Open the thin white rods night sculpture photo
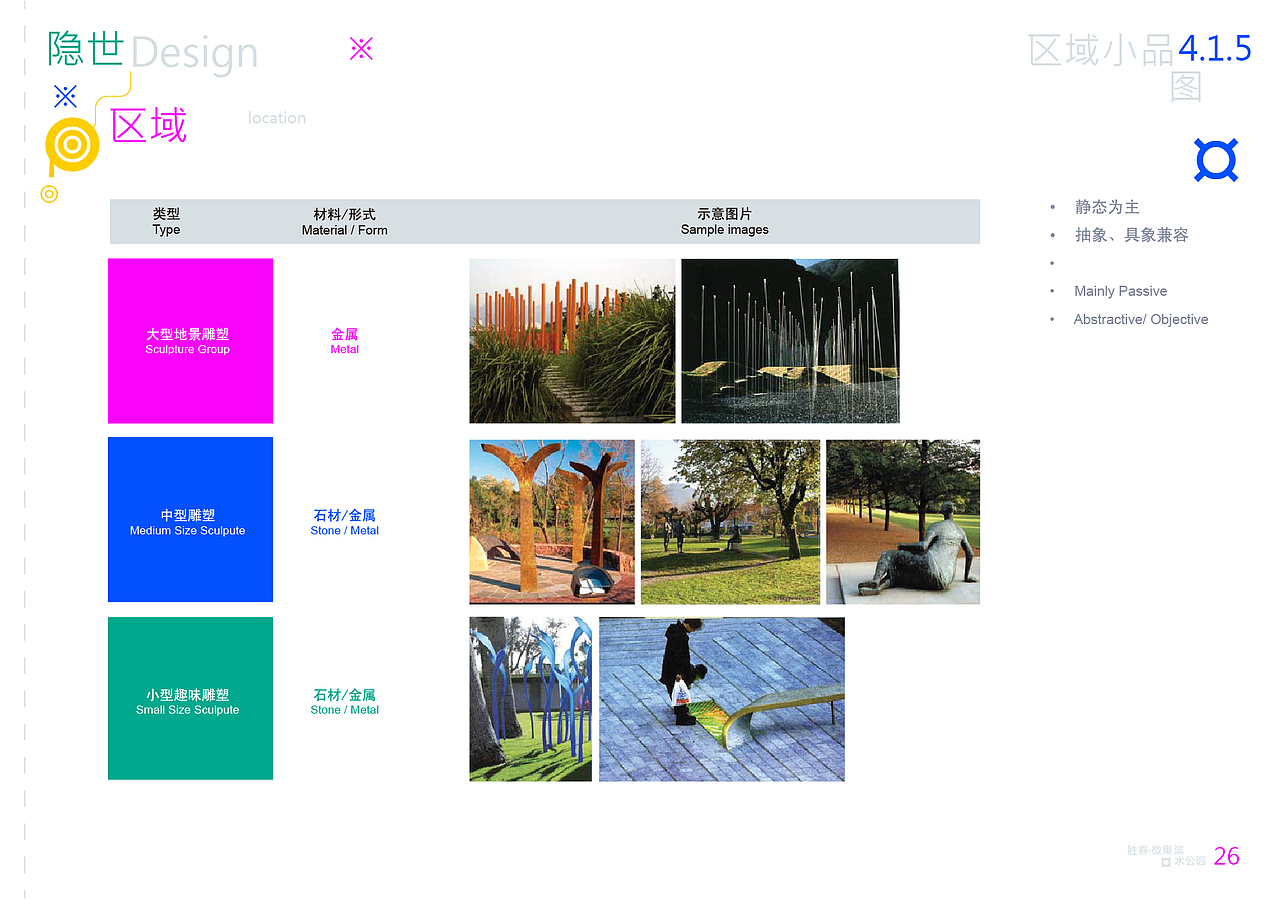The height and width of the screenshot is (905, 1280). tap(790, 341)
